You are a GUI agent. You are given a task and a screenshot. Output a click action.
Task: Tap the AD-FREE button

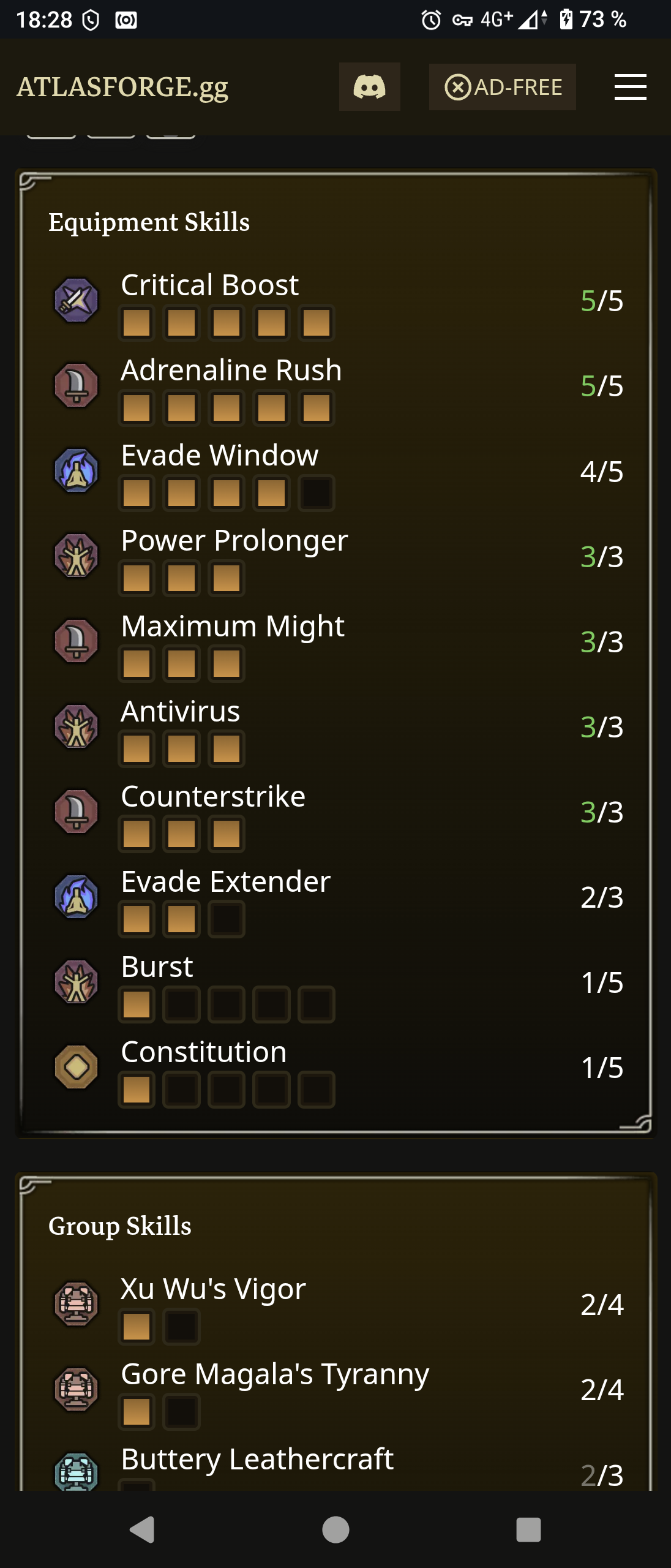(x=502, y=87)
